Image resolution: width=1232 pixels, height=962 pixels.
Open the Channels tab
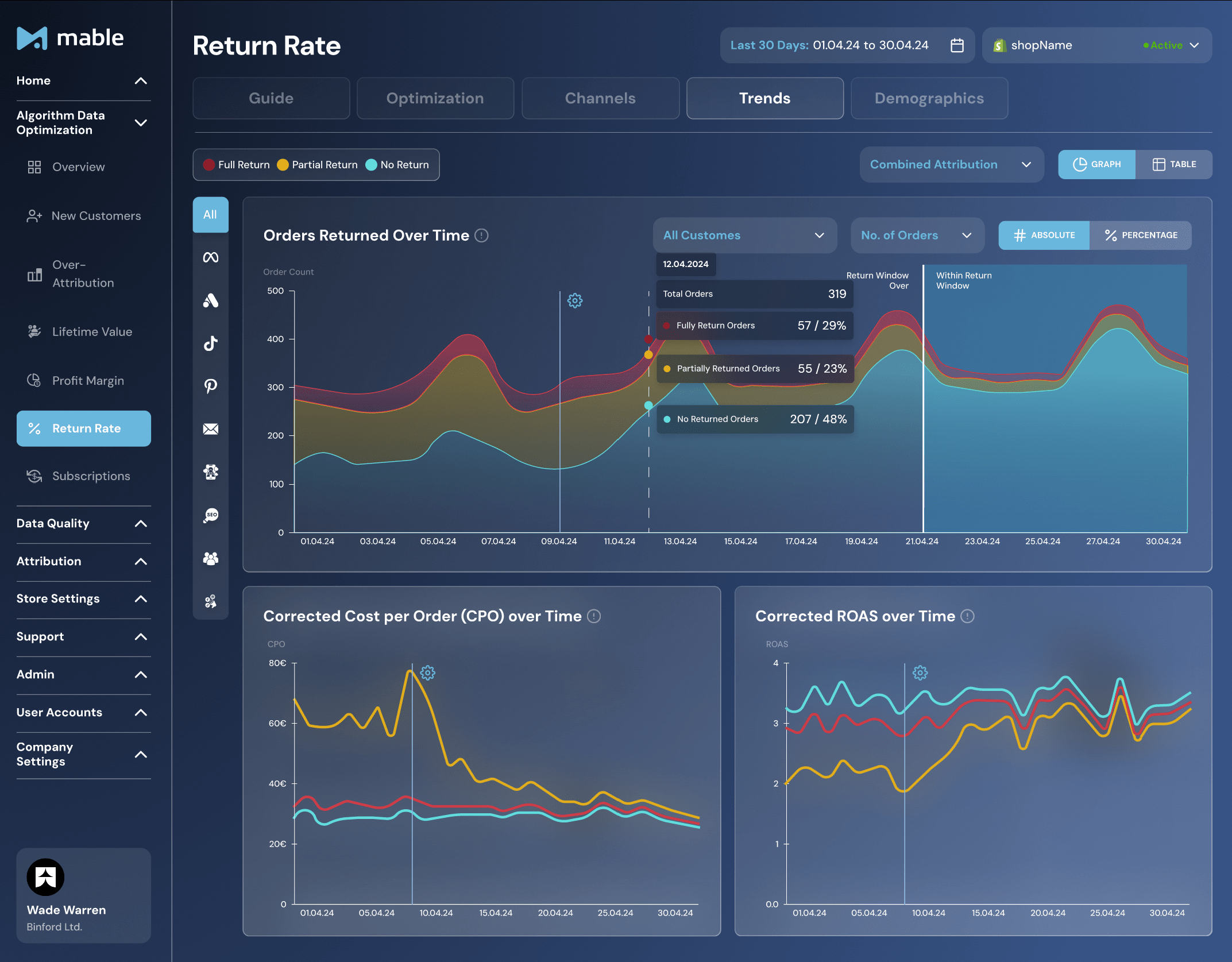click(600, 98)
